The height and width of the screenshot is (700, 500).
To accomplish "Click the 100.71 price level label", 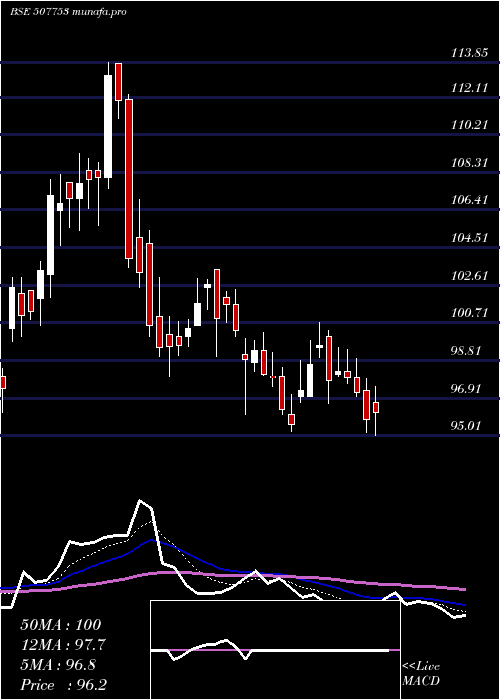I will tap(468, 312).
